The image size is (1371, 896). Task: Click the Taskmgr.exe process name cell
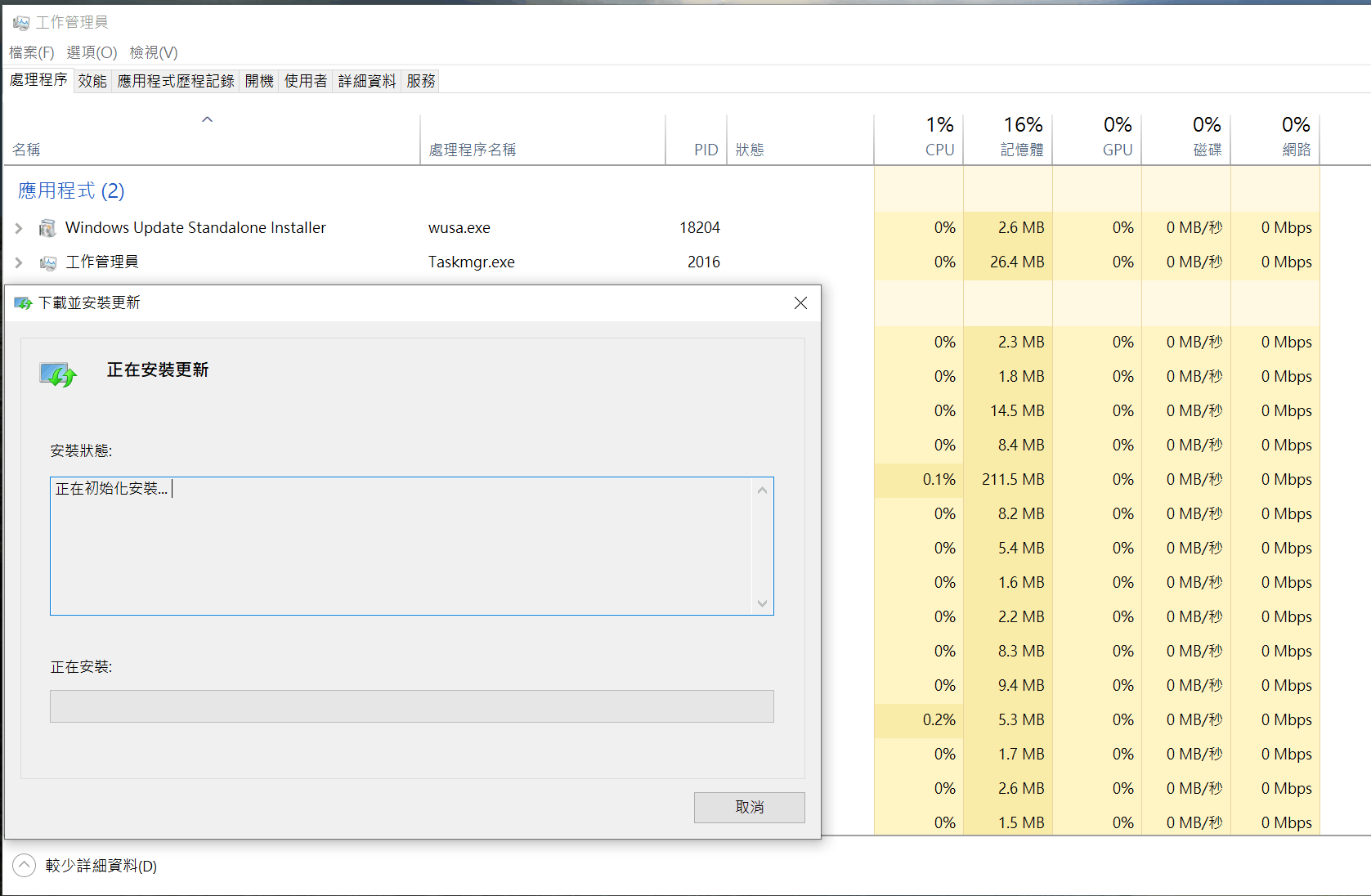coord(472,262)
